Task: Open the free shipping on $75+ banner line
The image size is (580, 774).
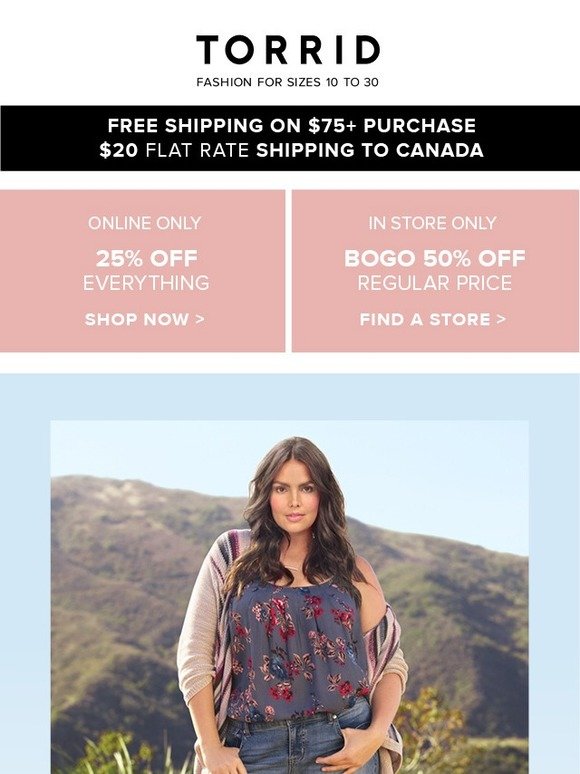Action: (291, 125)
